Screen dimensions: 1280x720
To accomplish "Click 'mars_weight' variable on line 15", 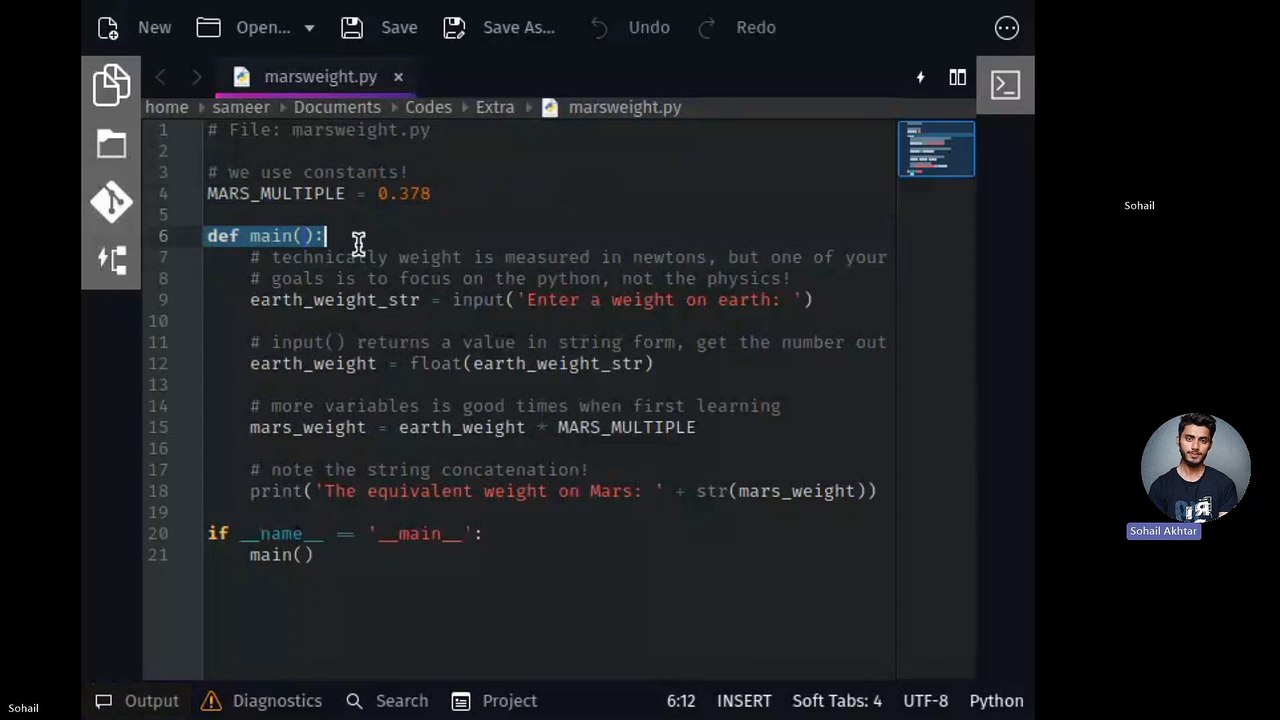I will [x=307, y=428].
